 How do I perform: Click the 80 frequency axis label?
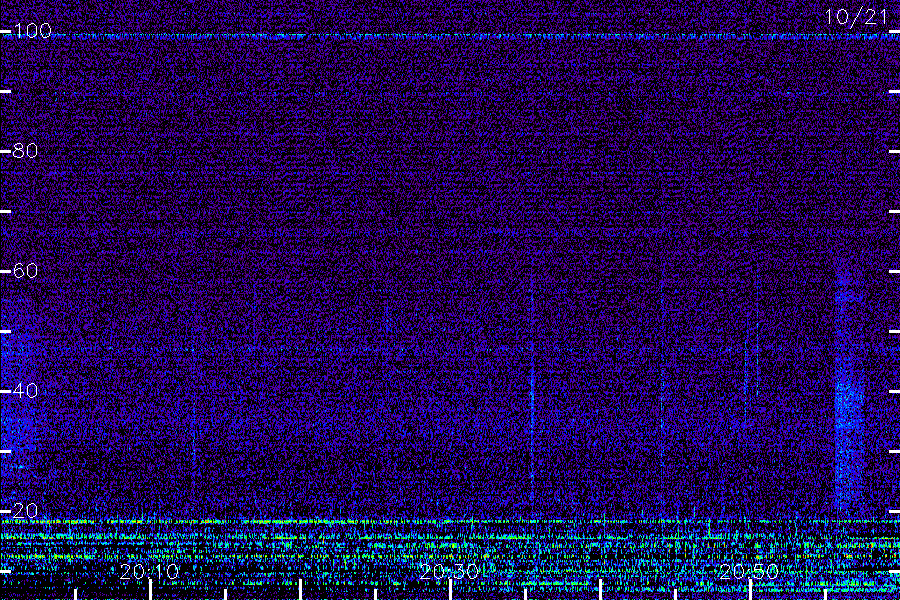click(25, 151)
